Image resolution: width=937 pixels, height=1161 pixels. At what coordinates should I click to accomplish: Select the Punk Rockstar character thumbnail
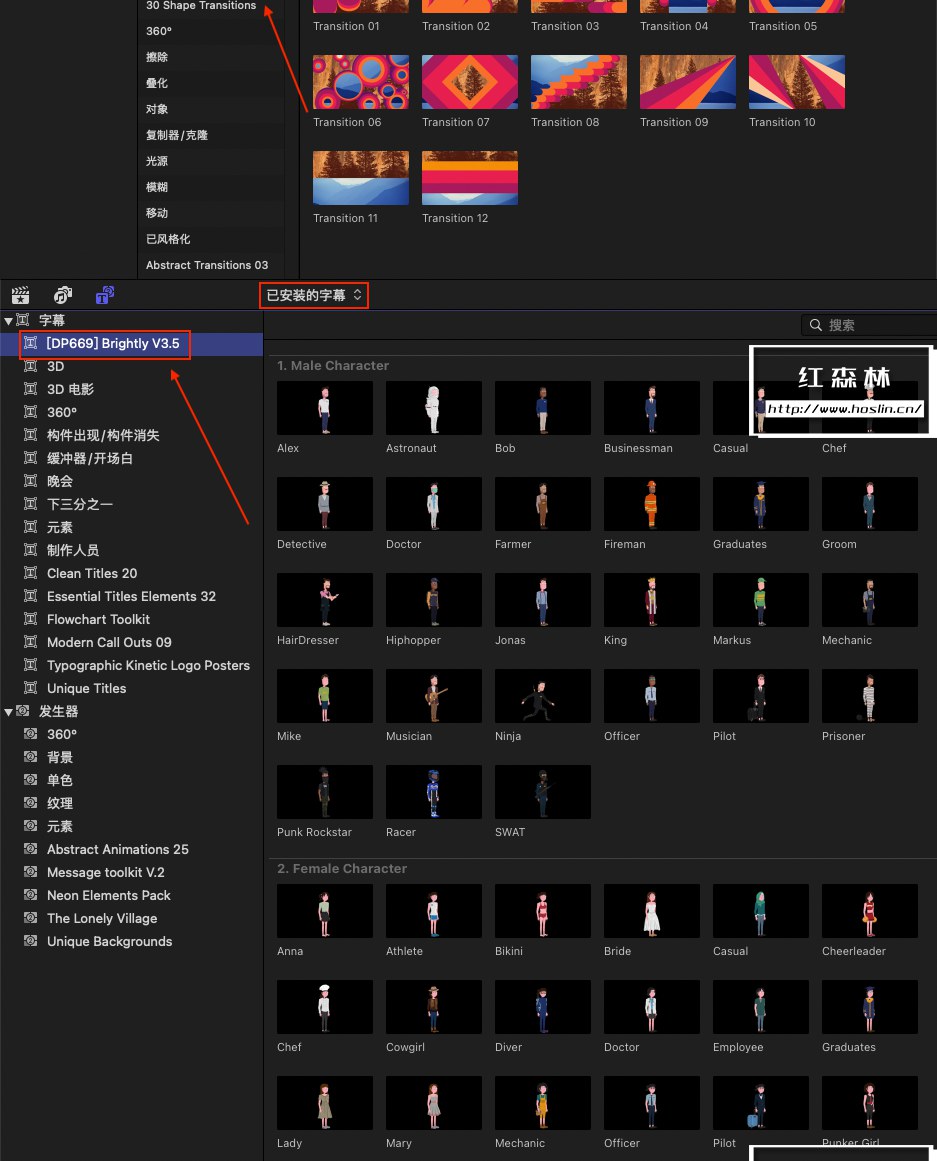(x=324, y=792)
